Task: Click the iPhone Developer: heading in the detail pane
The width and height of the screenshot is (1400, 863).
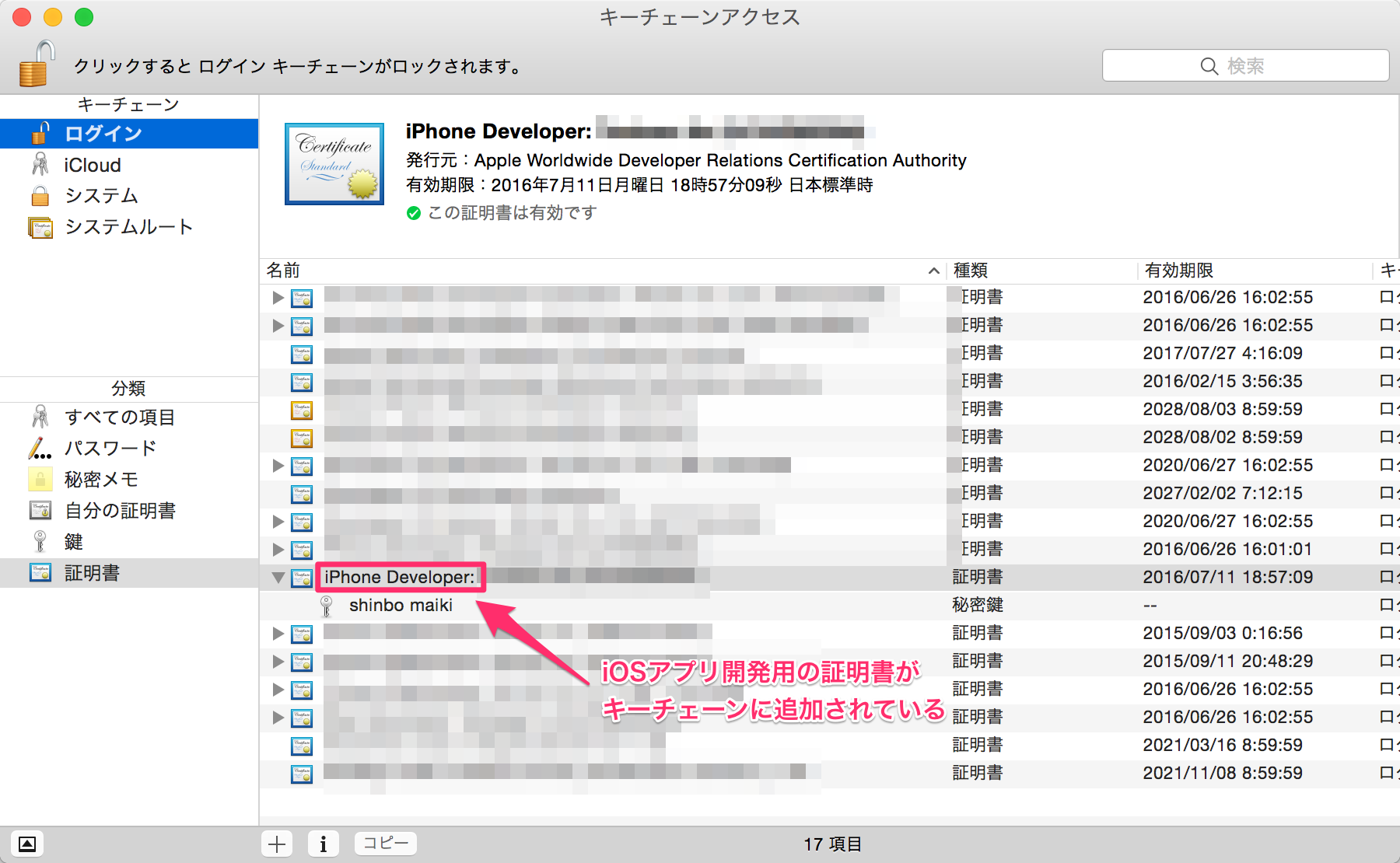Action: coord(499,131)
